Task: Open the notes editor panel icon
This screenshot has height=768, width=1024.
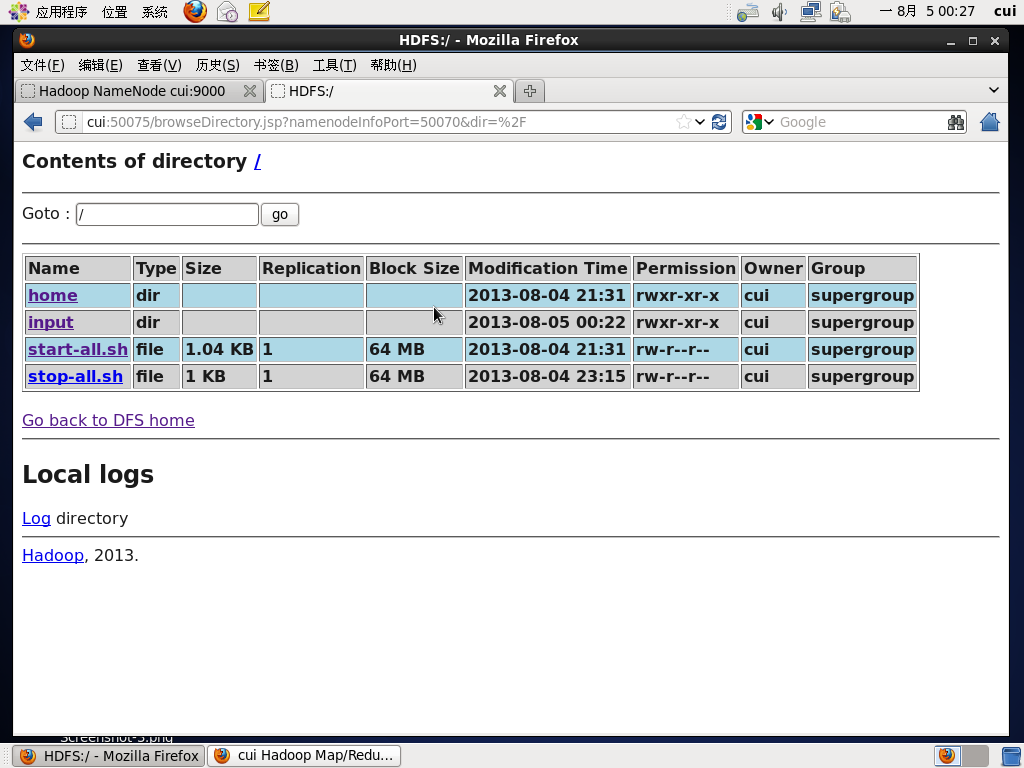Action: click(259, 11)
